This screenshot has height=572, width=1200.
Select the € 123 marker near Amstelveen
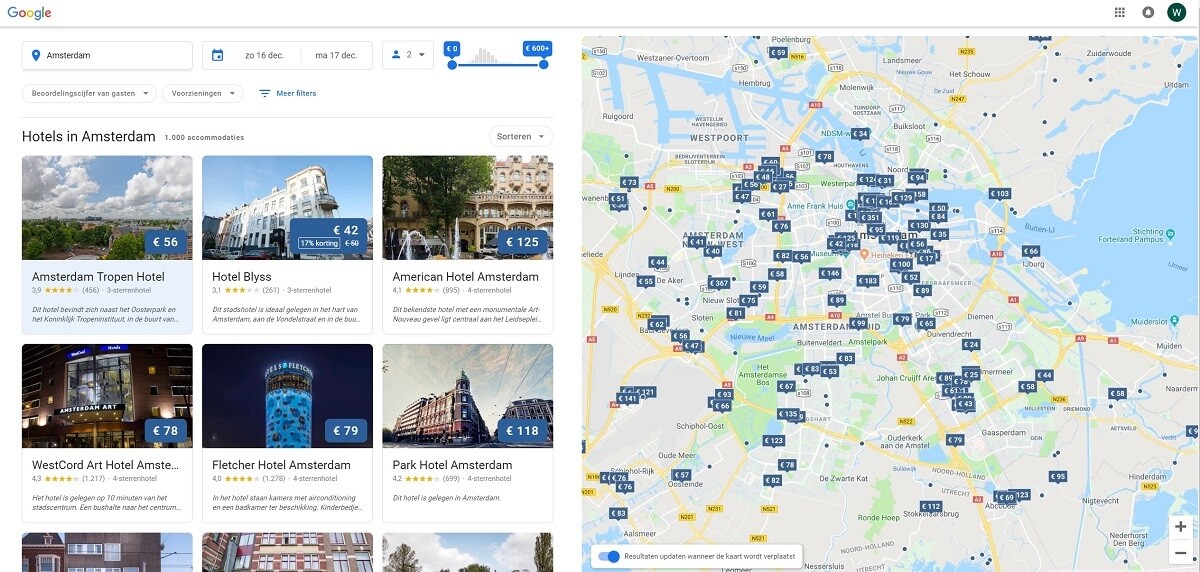(774, 441)
